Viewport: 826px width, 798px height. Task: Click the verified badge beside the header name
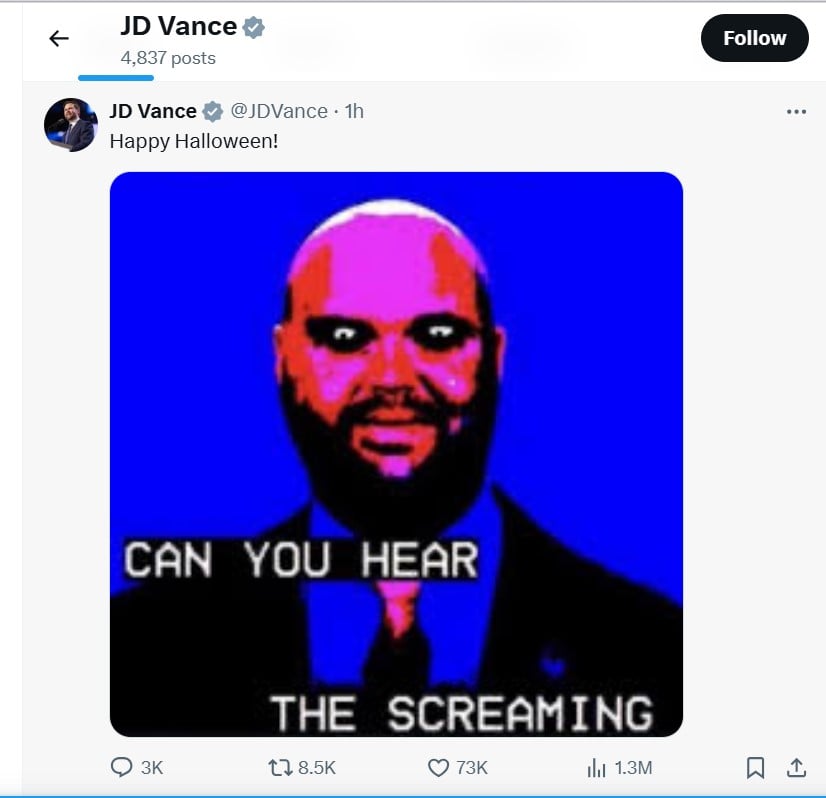[253, 27]
